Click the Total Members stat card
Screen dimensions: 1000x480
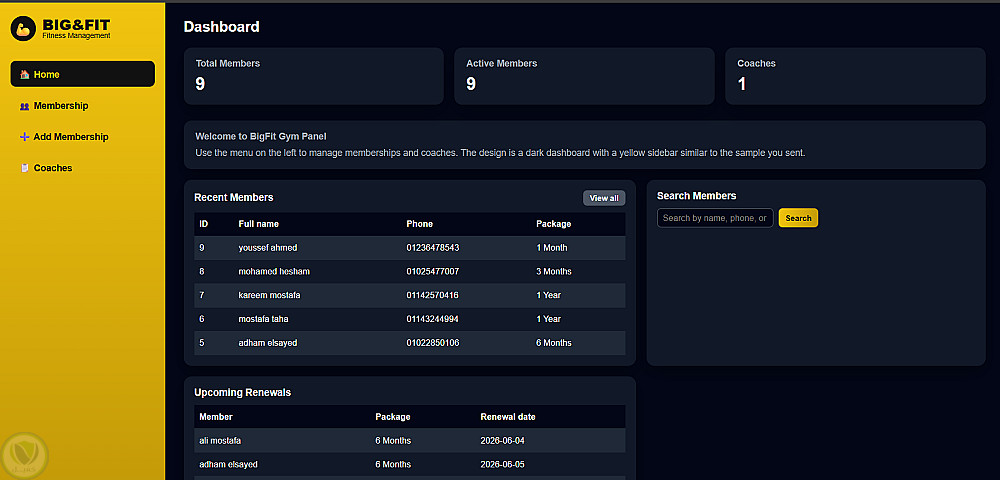313,76
